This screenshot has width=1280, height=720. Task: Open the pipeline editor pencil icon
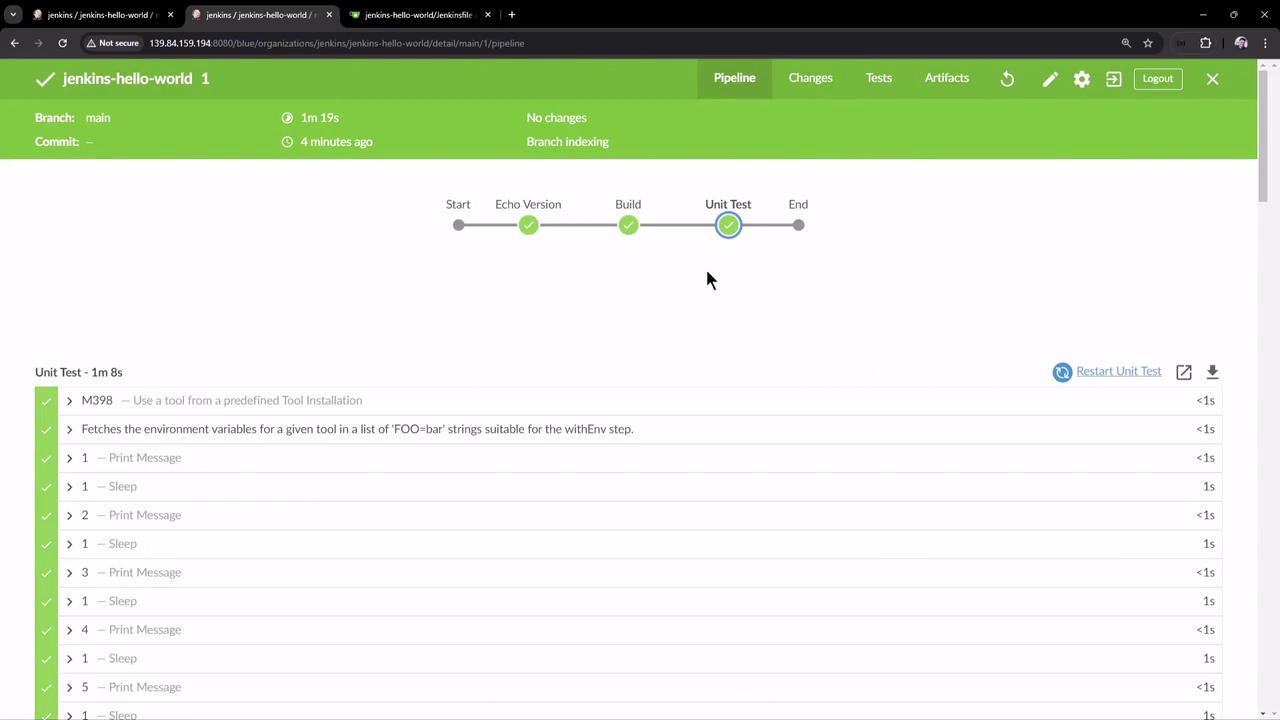(x=1050, y=79)
